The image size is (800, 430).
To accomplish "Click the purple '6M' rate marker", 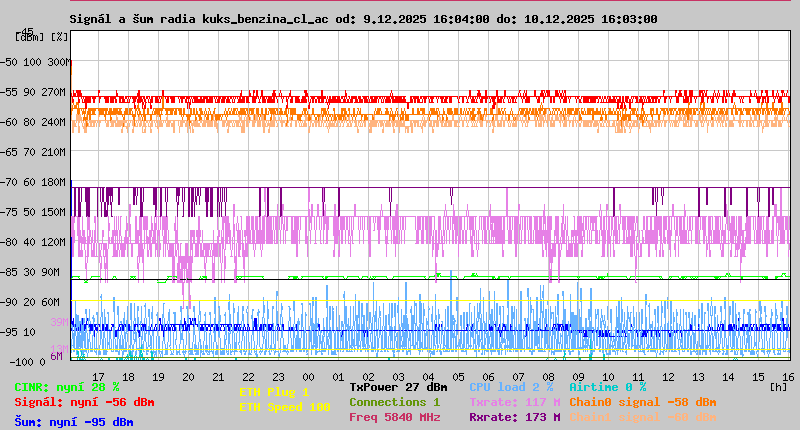I will point(56,356).
